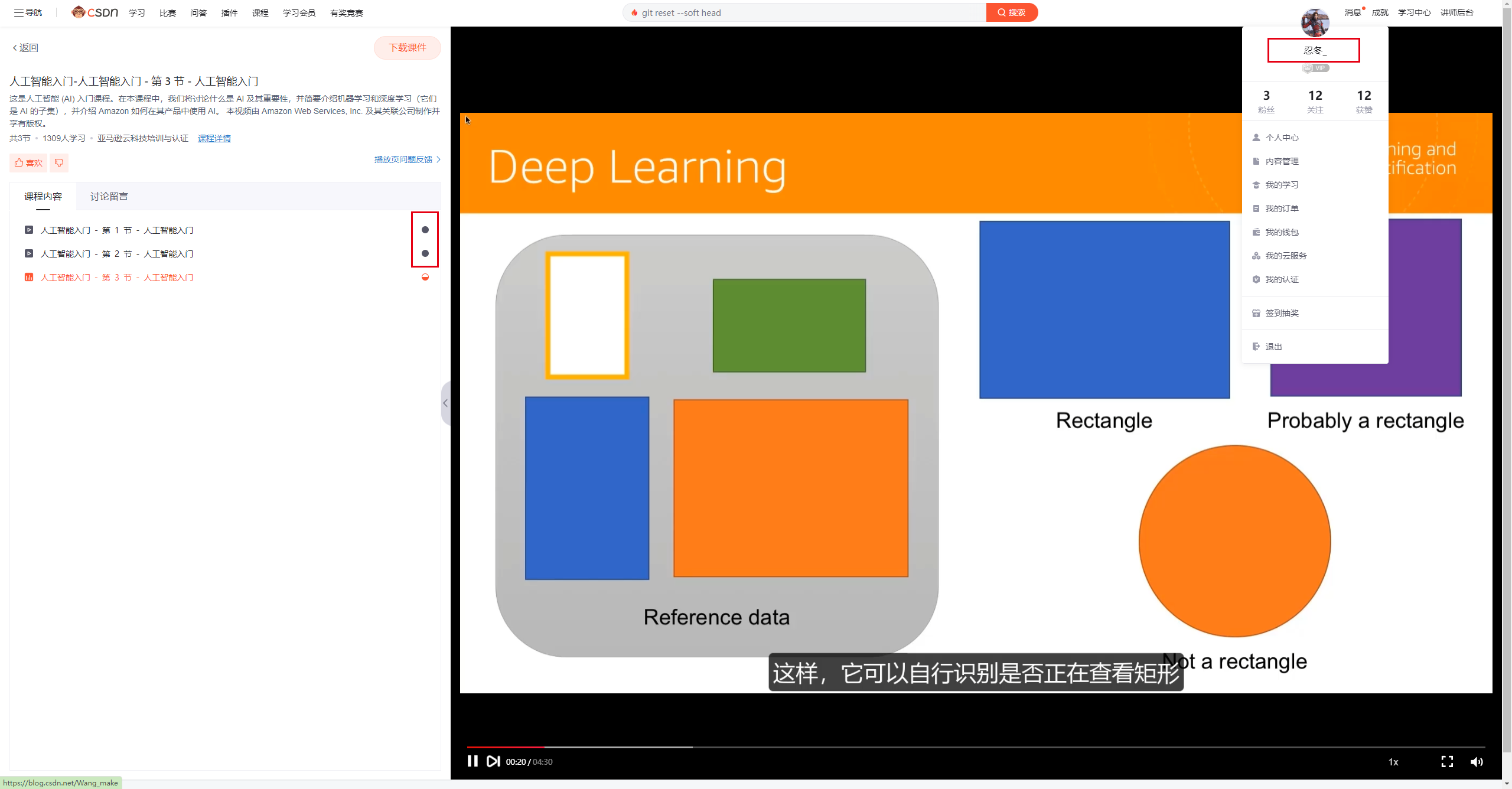Skip to next lesson video

[493, 761]
